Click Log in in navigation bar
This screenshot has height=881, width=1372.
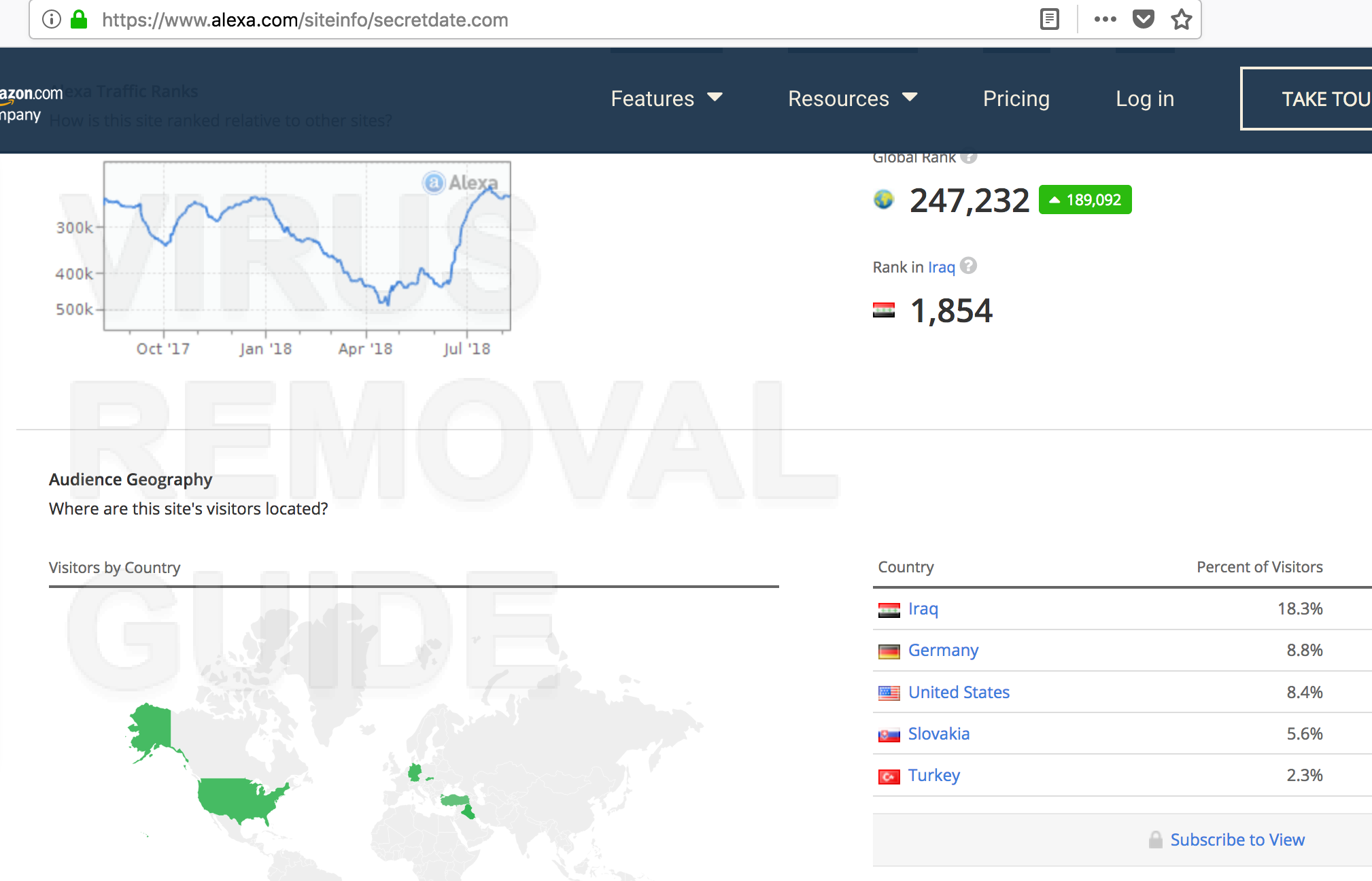point(1145,99)
